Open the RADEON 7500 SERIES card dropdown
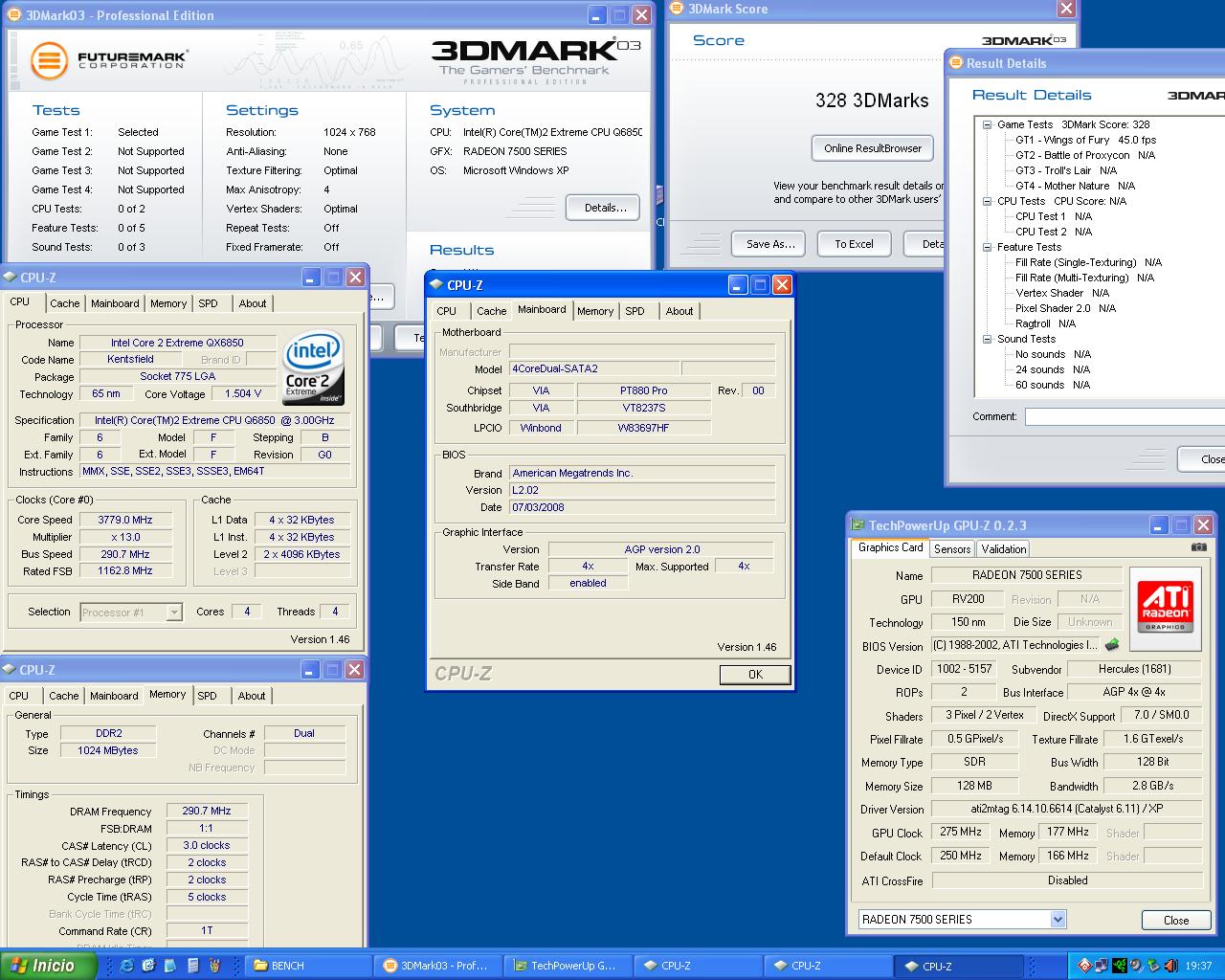1225x980 pixels. coord(1058,920)
